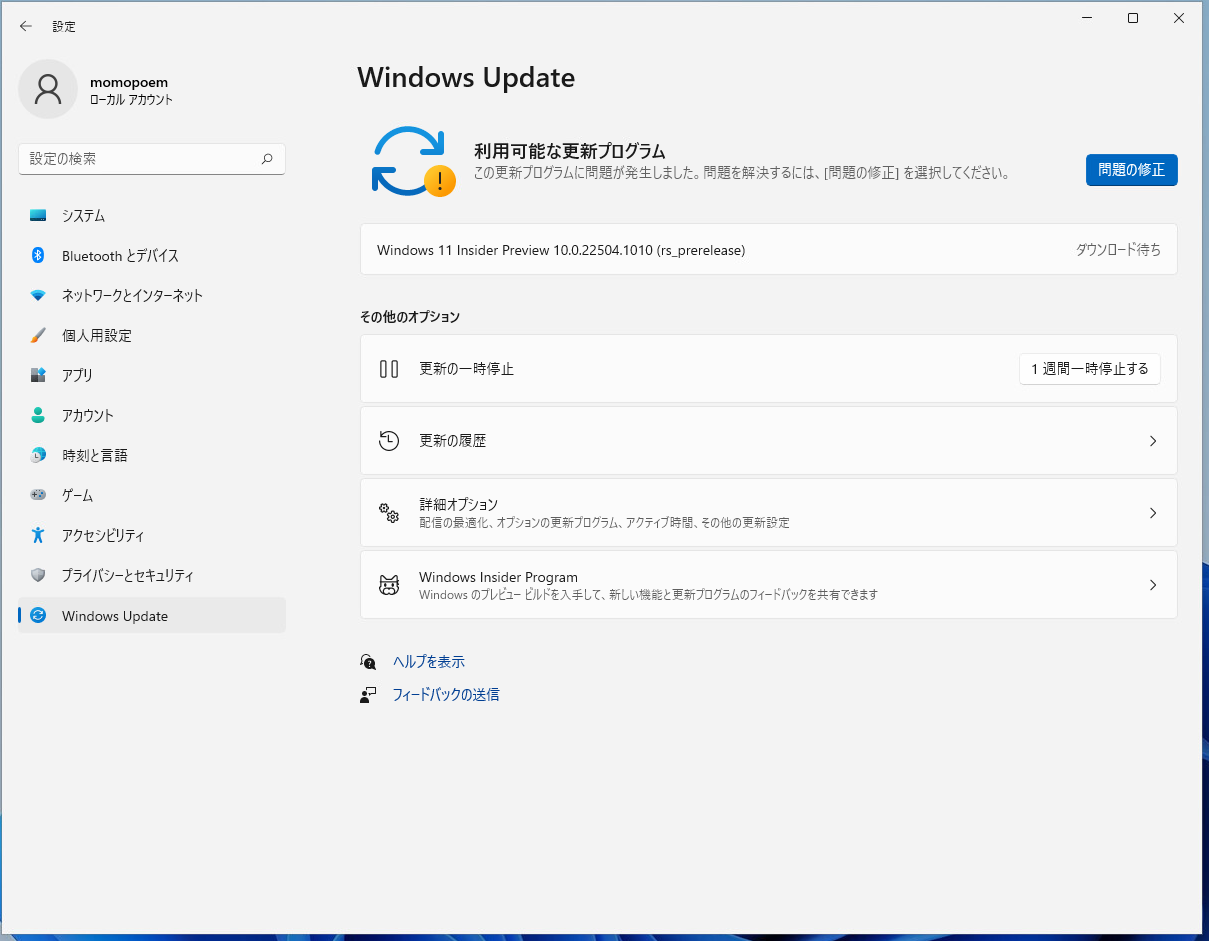Click the アクセシビリティ figure icon
Screen dimensions: 1209x941
pyautogui.click(x=38, y=535)
